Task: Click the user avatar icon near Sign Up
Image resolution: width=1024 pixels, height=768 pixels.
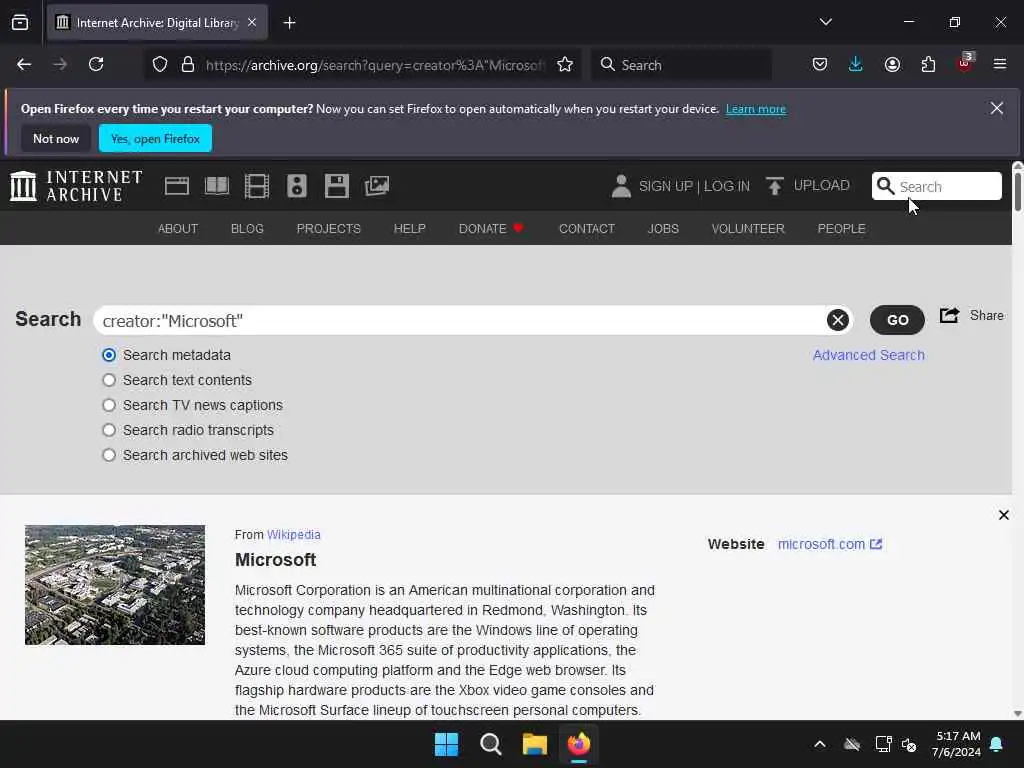Action: pyautogui.click(x=621, y=186)
